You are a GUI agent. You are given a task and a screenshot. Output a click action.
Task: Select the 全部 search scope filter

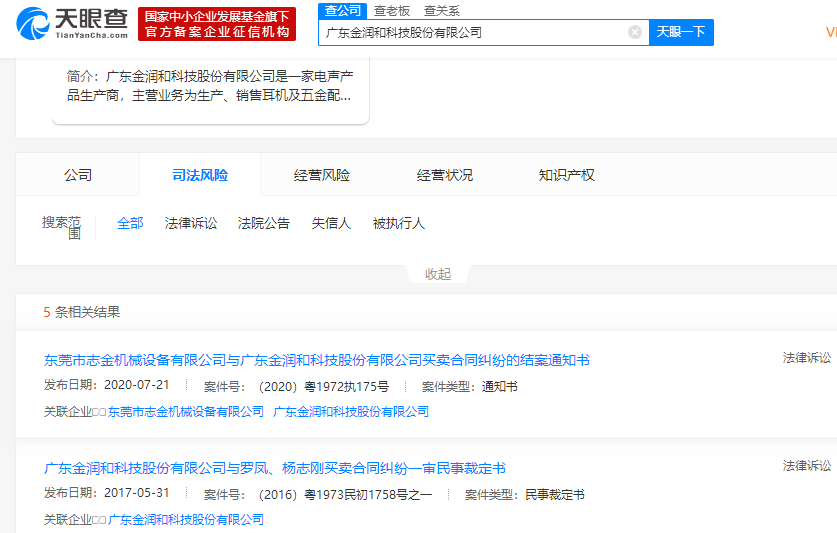click(130, 223)
